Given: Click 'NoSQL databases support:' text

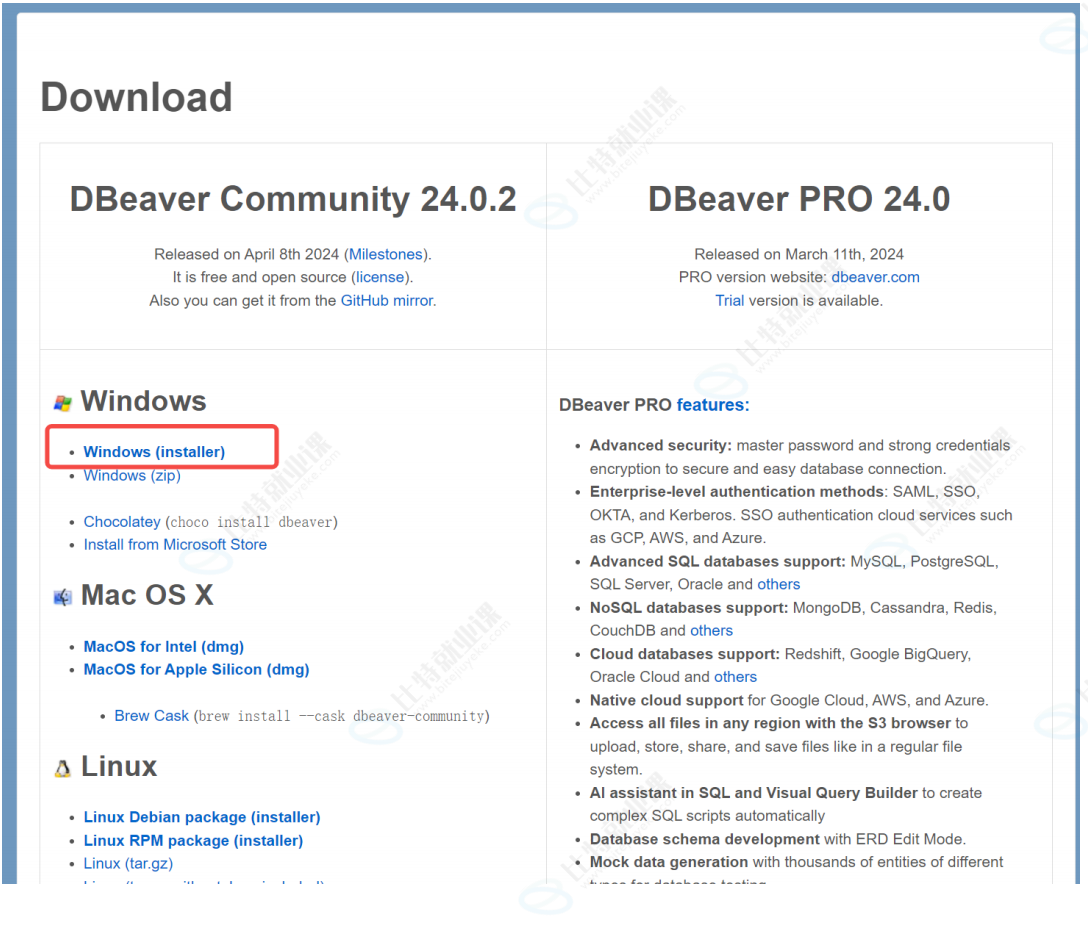Looking at the screenshot, I should coord(689,608).
